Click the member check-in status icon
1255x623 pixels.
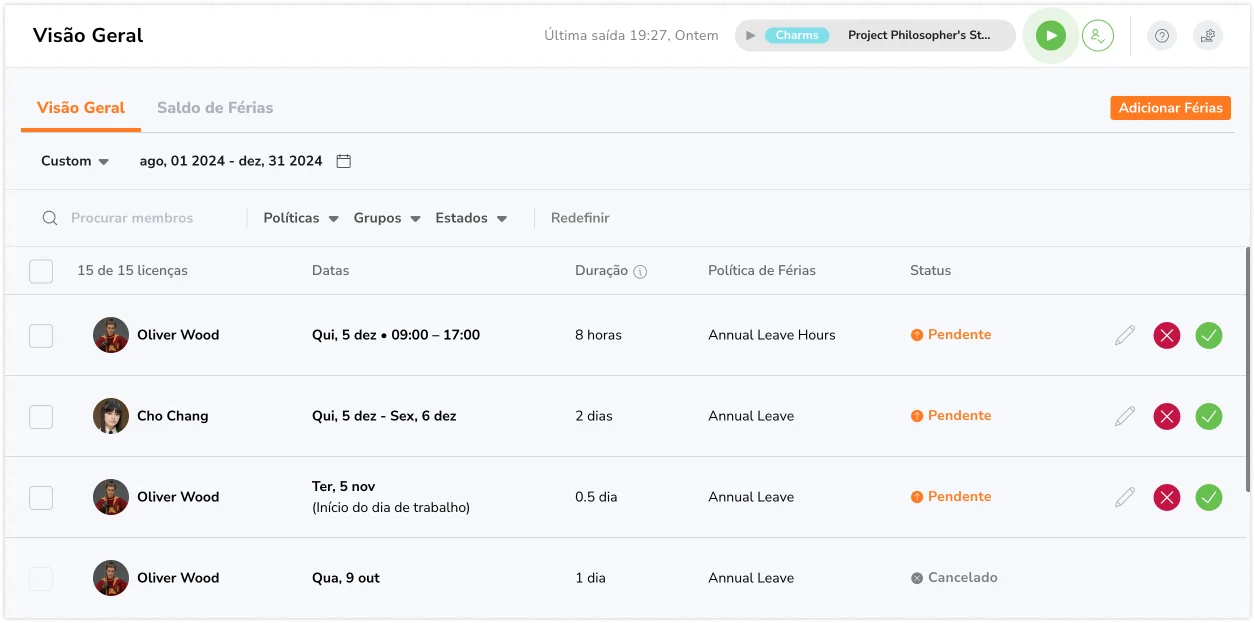pyautogui.click(x=1098, y=36)
